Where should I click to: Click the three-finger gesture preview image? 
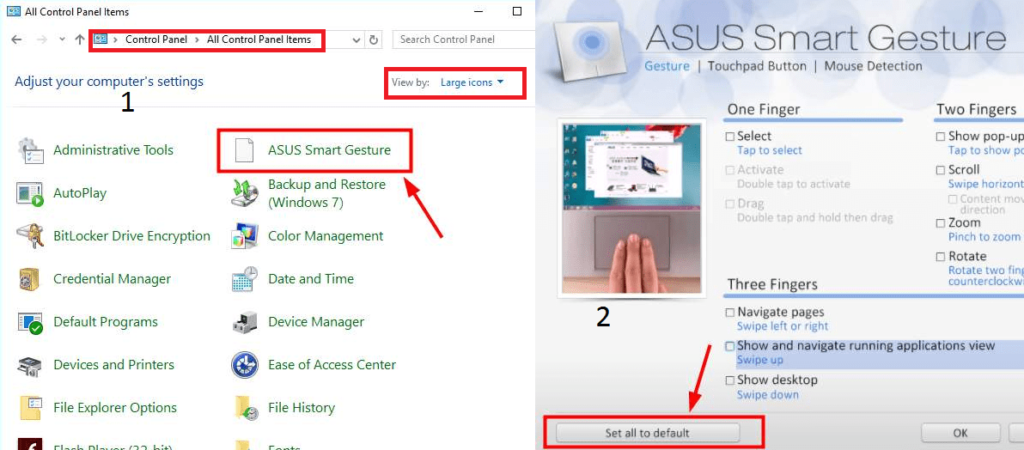pyautogui.click(x=632, y=208)
